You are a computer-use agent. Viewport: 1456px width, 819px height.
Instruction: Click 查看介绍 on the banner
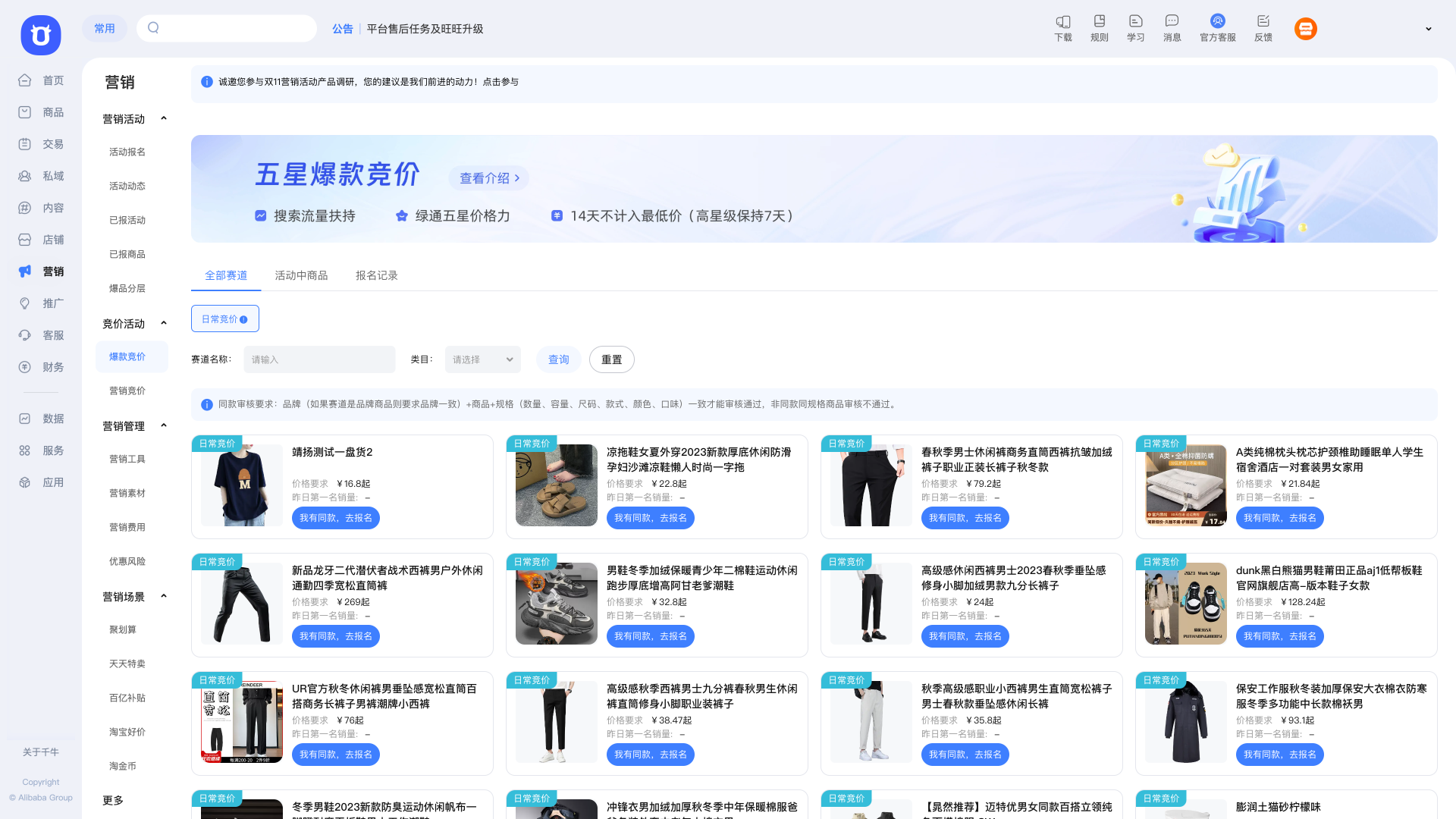click(x=489, y=178)
